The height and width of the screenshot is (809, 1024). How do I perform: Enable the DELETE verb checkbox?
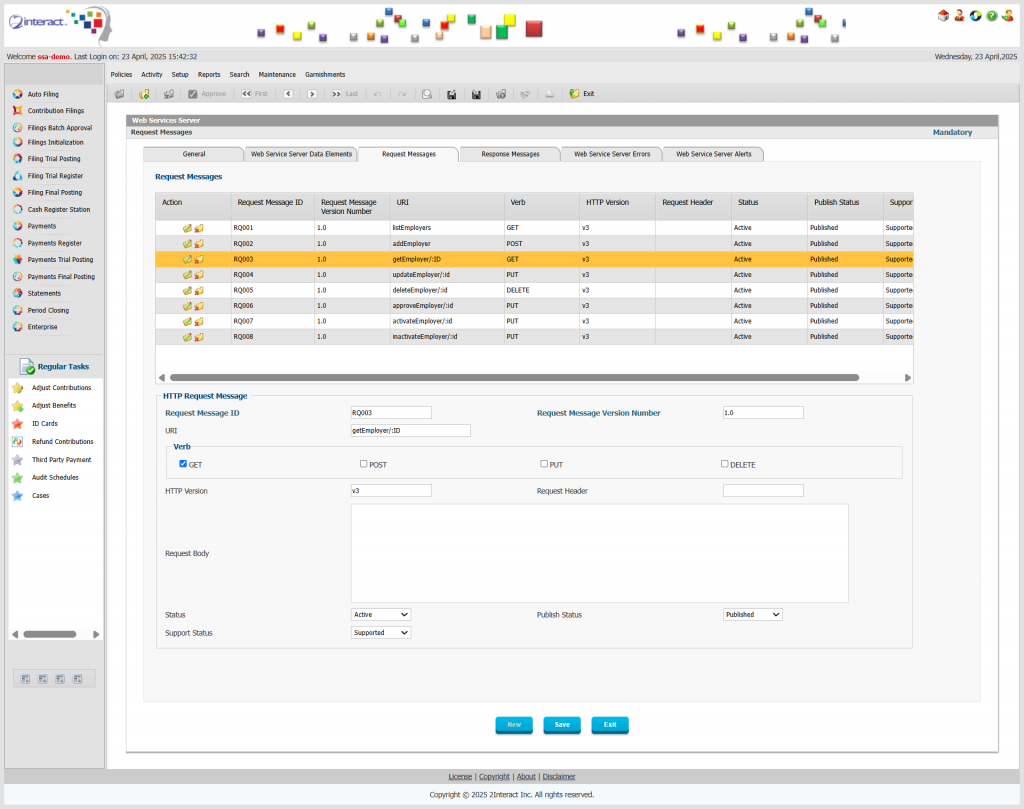coord(725,464)
